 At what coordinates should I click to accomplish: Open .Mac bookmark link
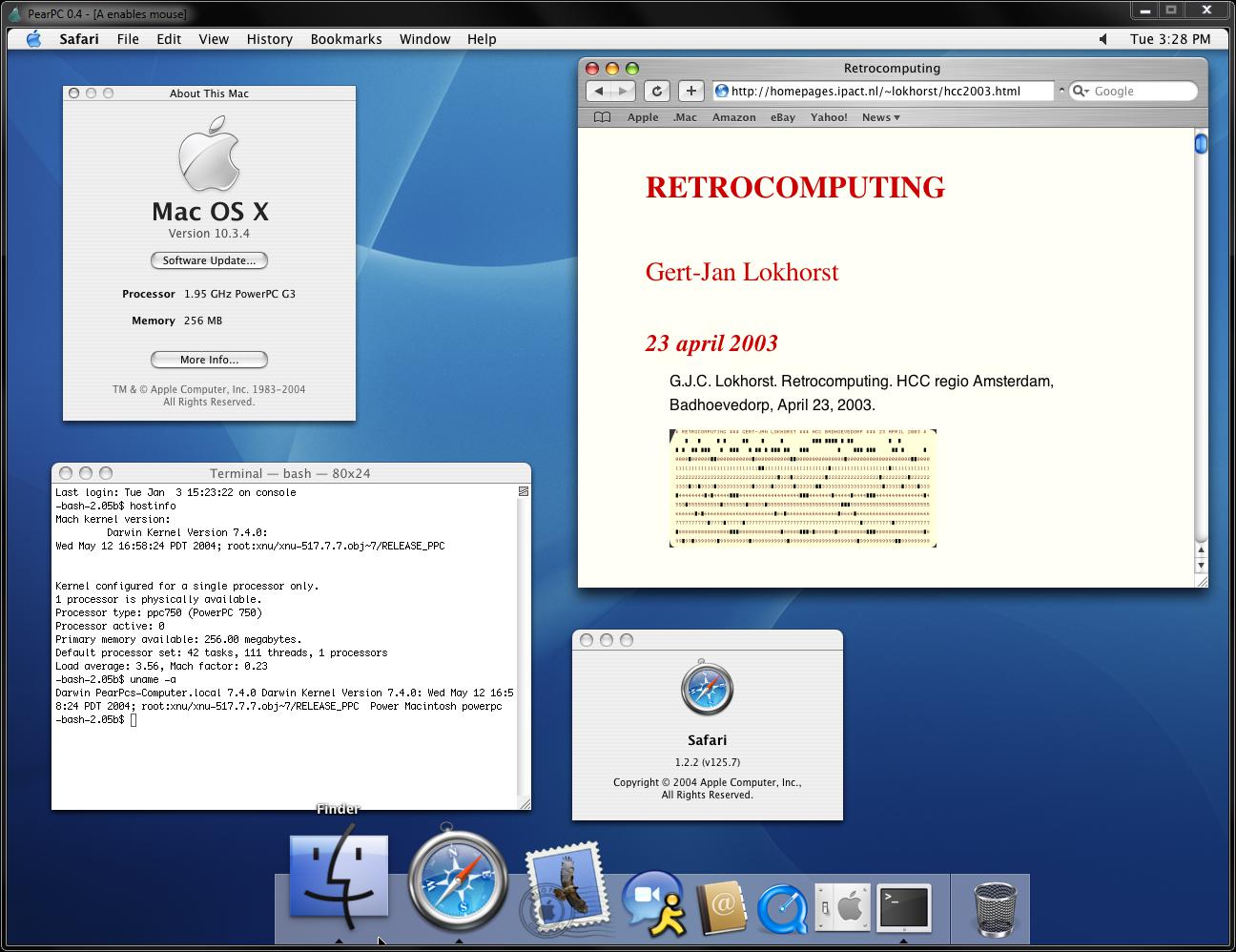coord(685,117)
